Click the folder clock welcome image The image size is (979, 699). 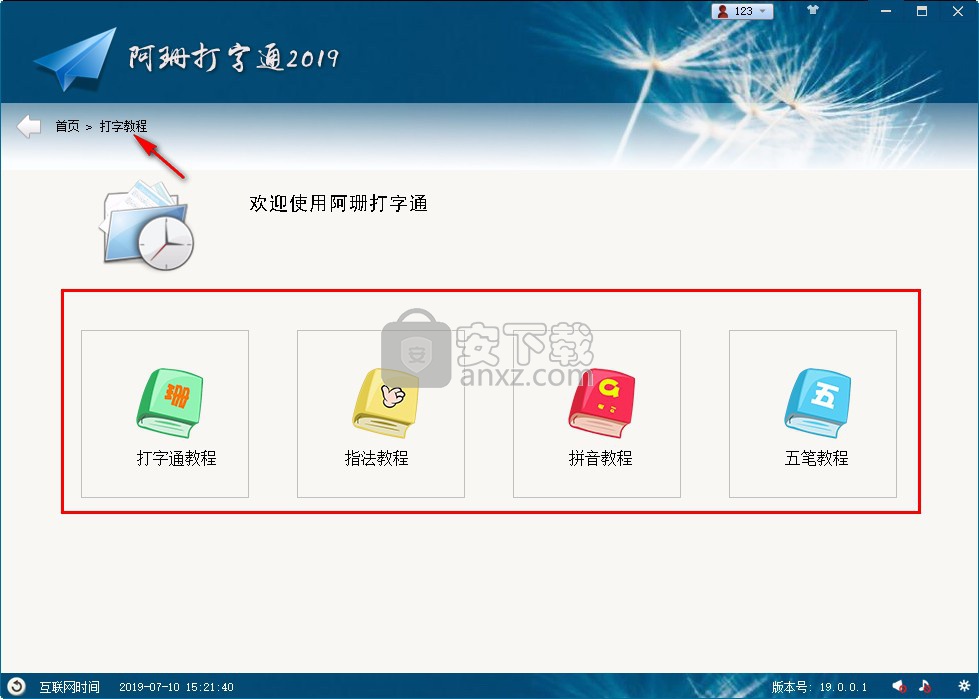(x=147, y=226)
